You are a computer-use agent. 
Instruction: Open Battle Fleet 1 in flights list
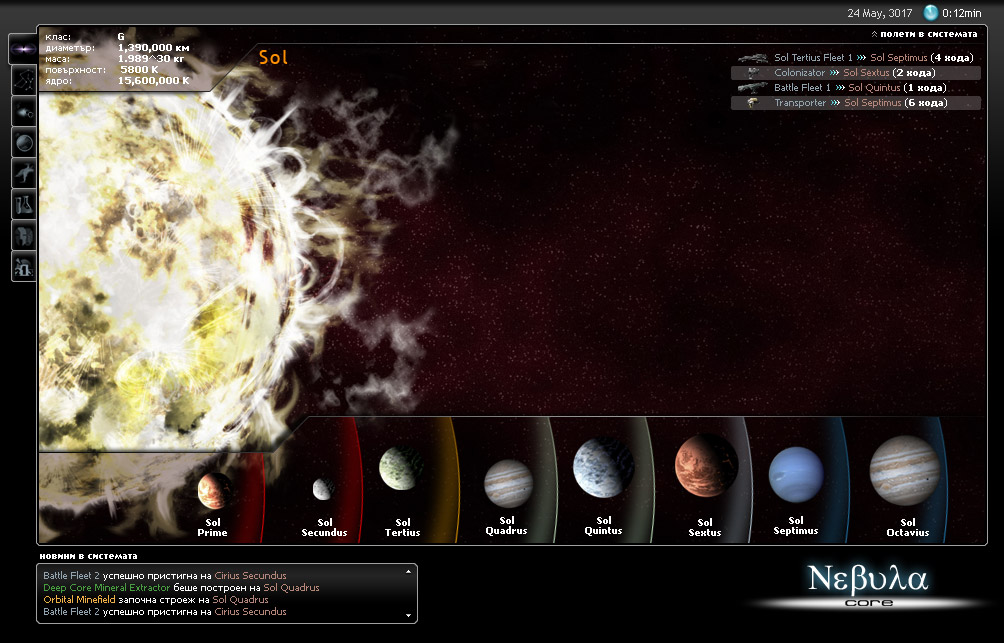point(802,88)
